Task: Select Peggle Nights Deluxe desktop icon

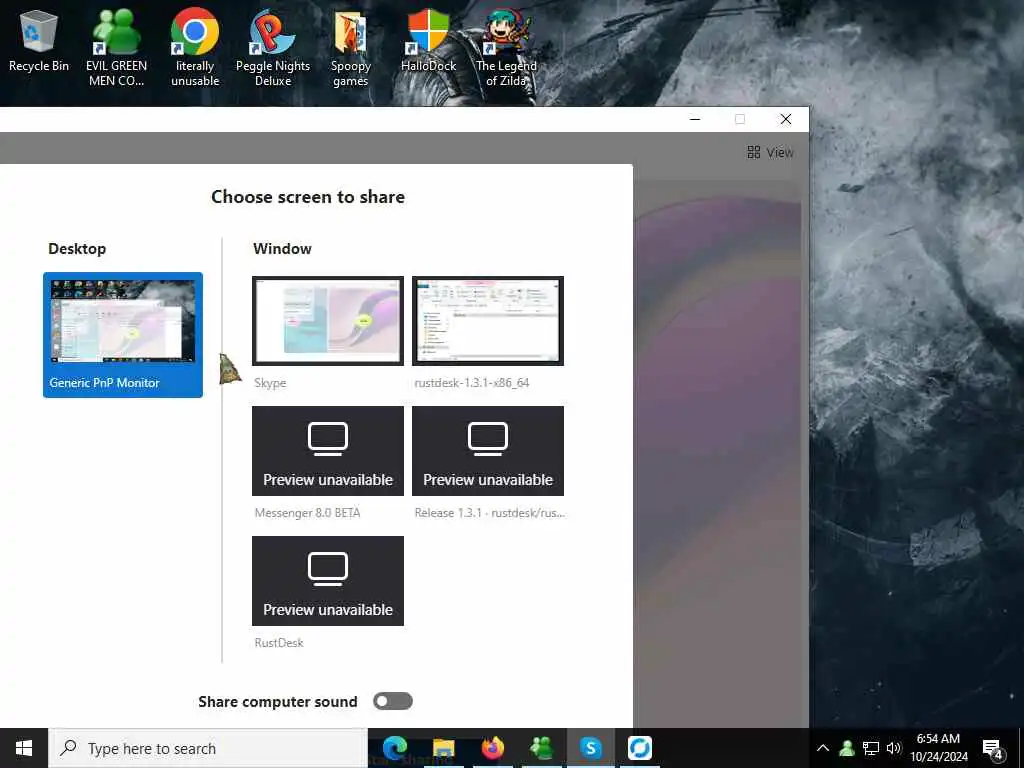Action: [273, 47]
